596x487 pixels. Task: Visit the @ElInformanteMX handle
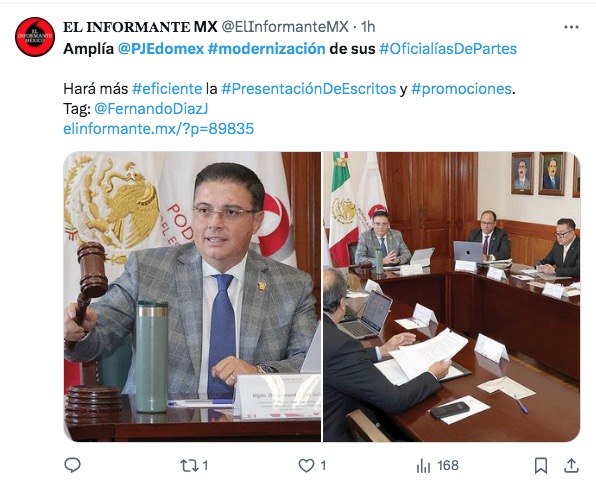coord(285,27)
